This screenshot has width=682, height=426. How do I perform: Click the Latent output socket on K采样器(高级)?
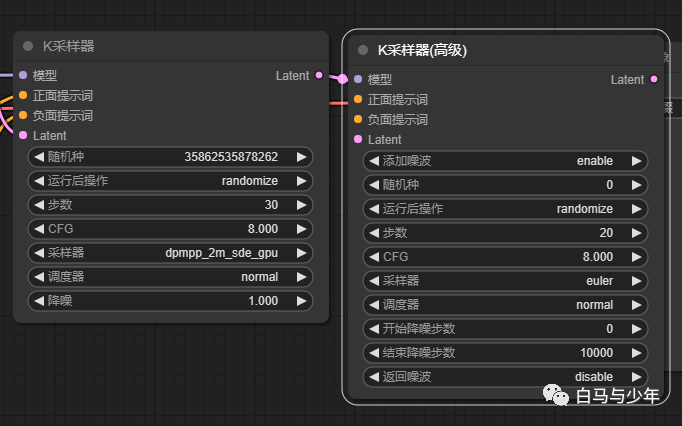click(654, 80)
